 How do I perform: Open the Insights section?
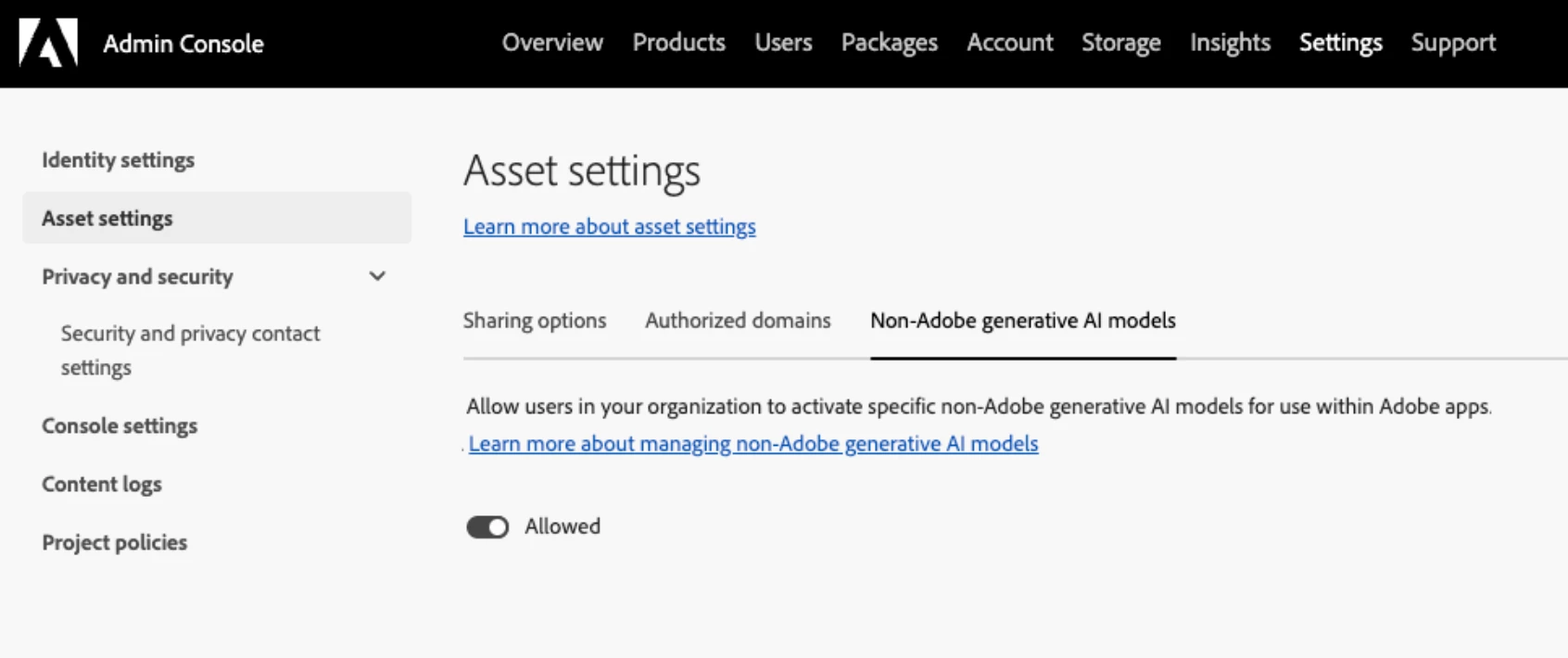1230,43
